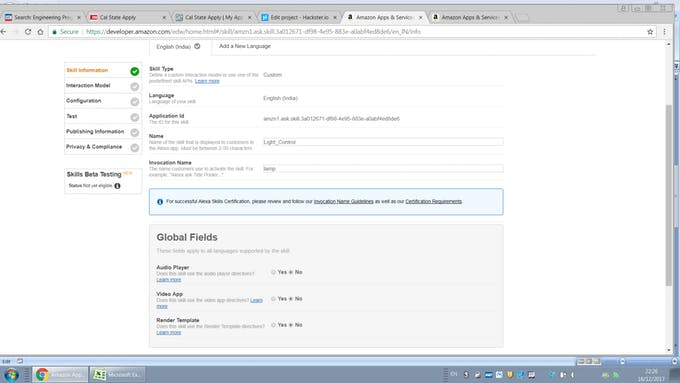Image resolution: width=680 pixels, height=383 pixels.
Task: Select Yes for Render Template
Action: coord(273,325)
